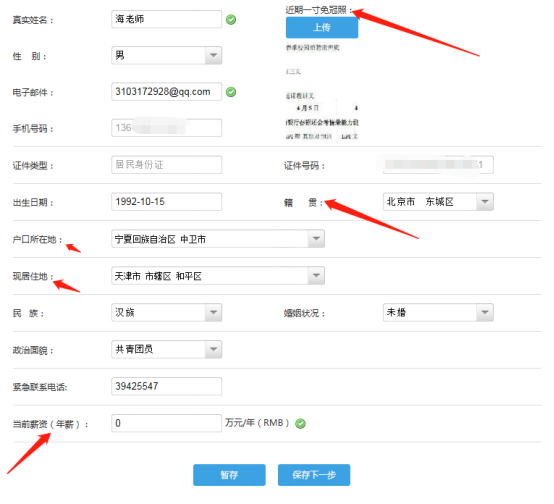Open the 政治面貌 共青团员 dropdown
Viewport: 554px width, 504px height.
213,349
